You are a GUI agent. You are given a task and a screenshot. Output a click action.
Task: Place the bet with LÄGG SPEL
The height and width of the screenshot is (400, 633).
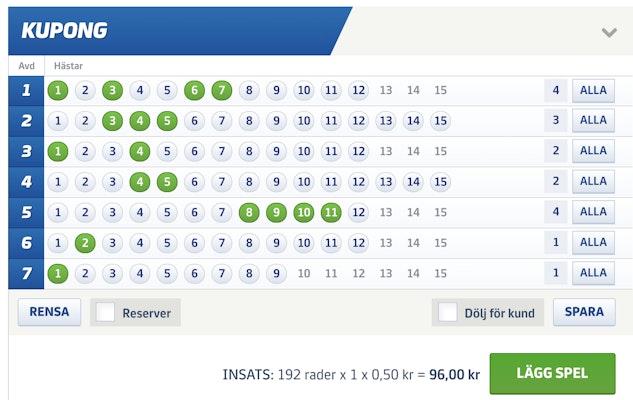click(x=552, y=373)
